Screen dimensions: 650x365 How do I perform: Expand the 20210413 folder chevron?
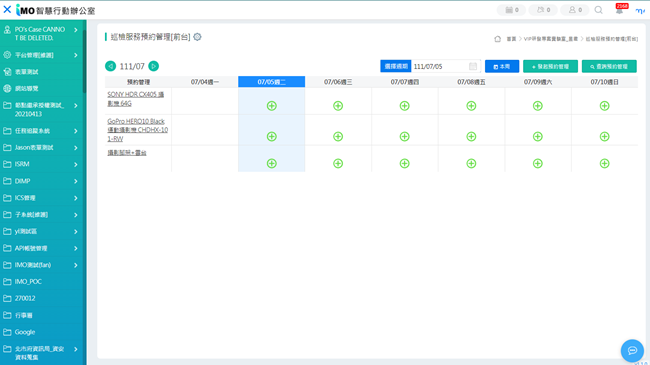(x=76, y=106)
